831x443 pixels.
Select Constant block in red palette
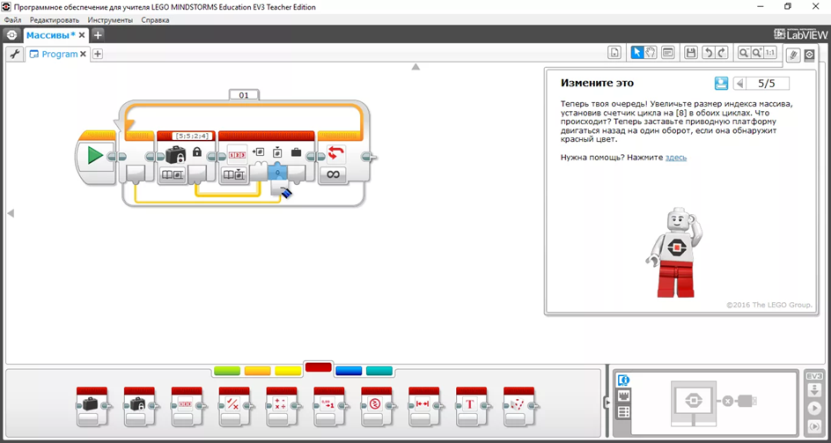(x=139, y=406)
